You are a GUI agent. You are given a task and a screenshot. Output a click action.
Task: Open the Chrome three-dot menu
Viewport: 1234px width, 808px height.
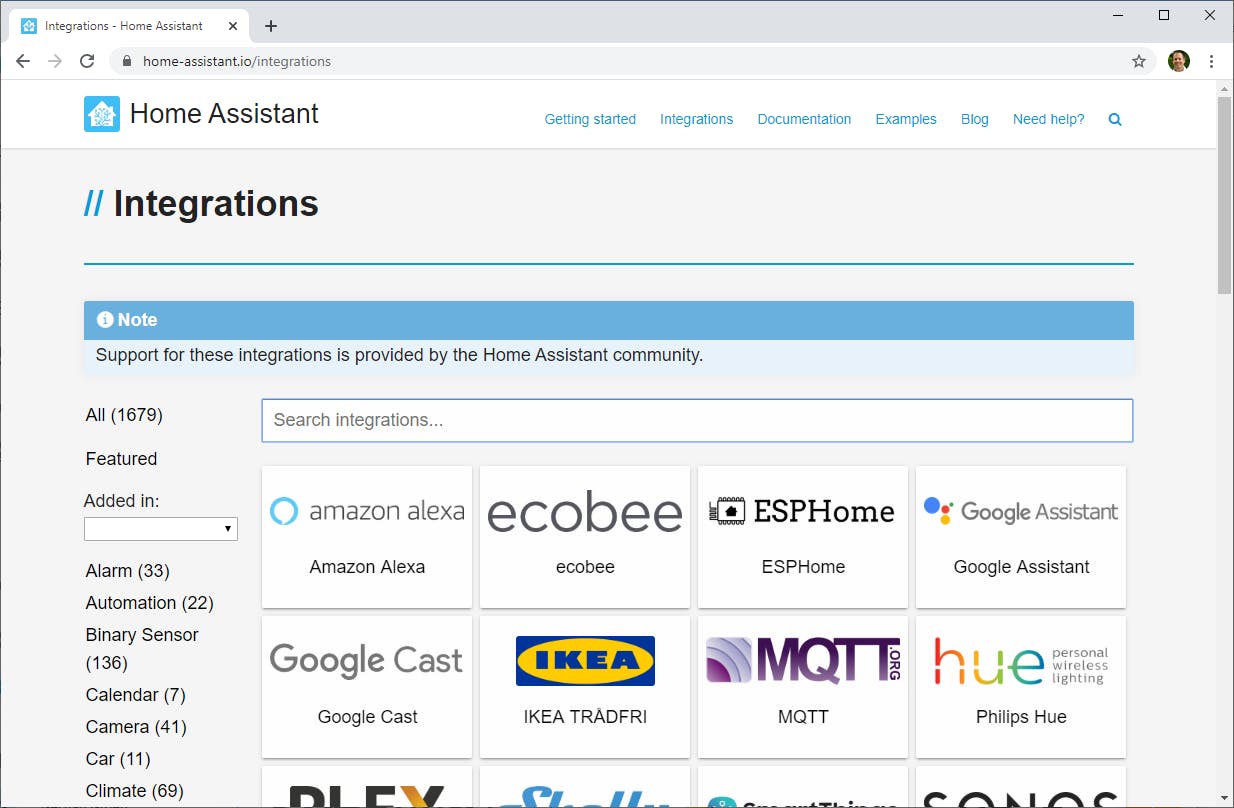pos(1211,61)
